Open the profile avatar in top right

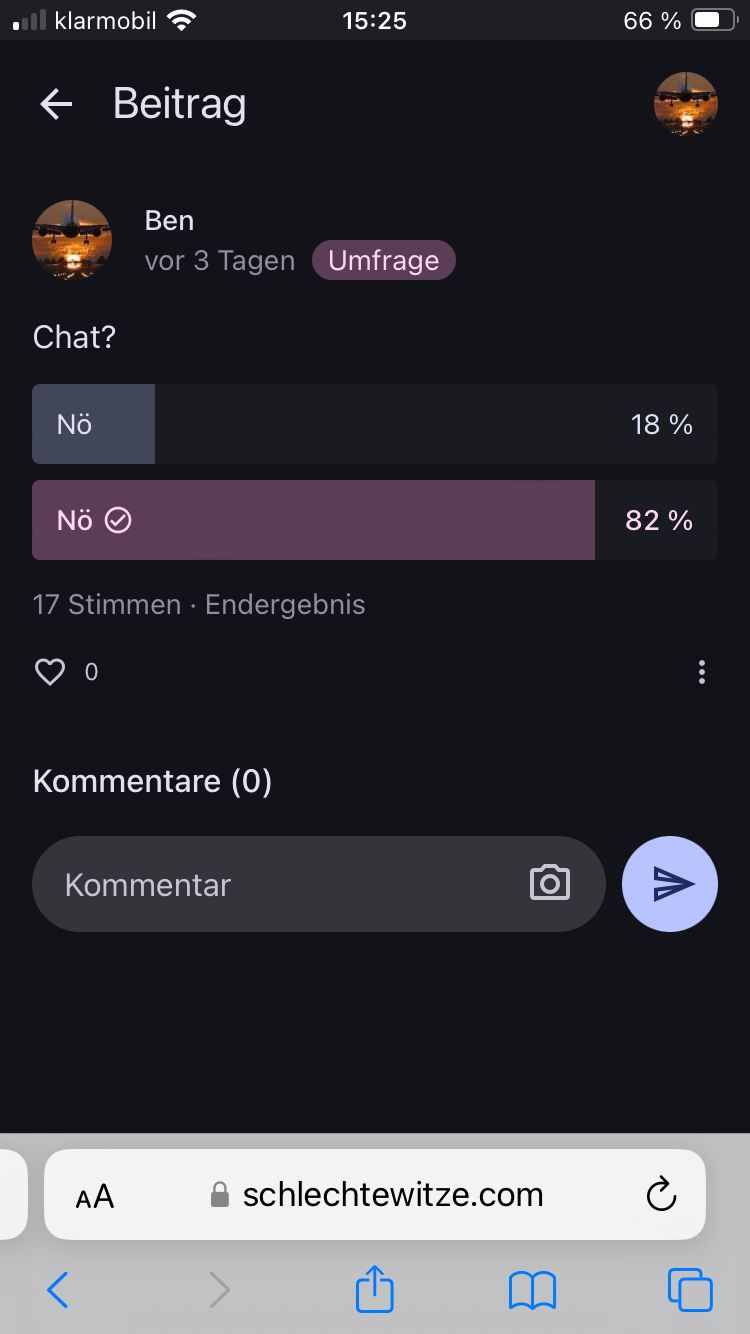click(x=686, y=104)
